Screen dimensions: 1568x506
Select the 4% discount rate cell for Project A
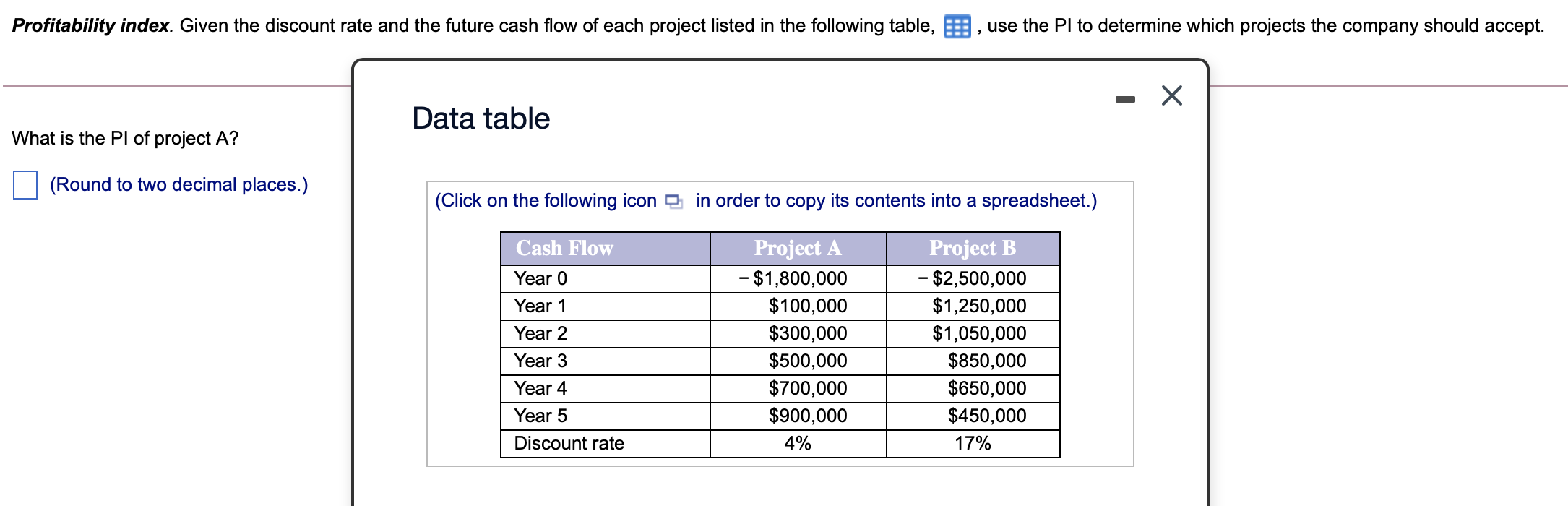pos(797,443)
